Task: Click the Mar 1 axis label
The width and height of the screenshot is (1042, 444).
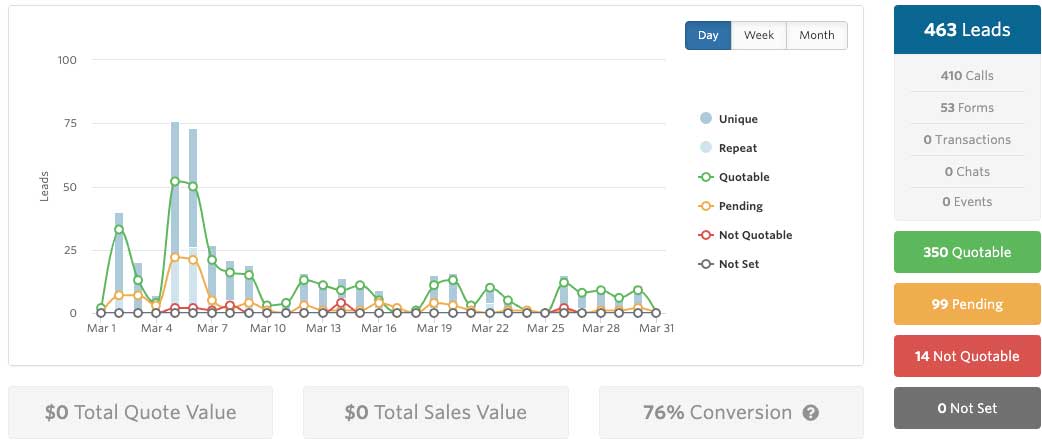Action: [x=102, y=328]
